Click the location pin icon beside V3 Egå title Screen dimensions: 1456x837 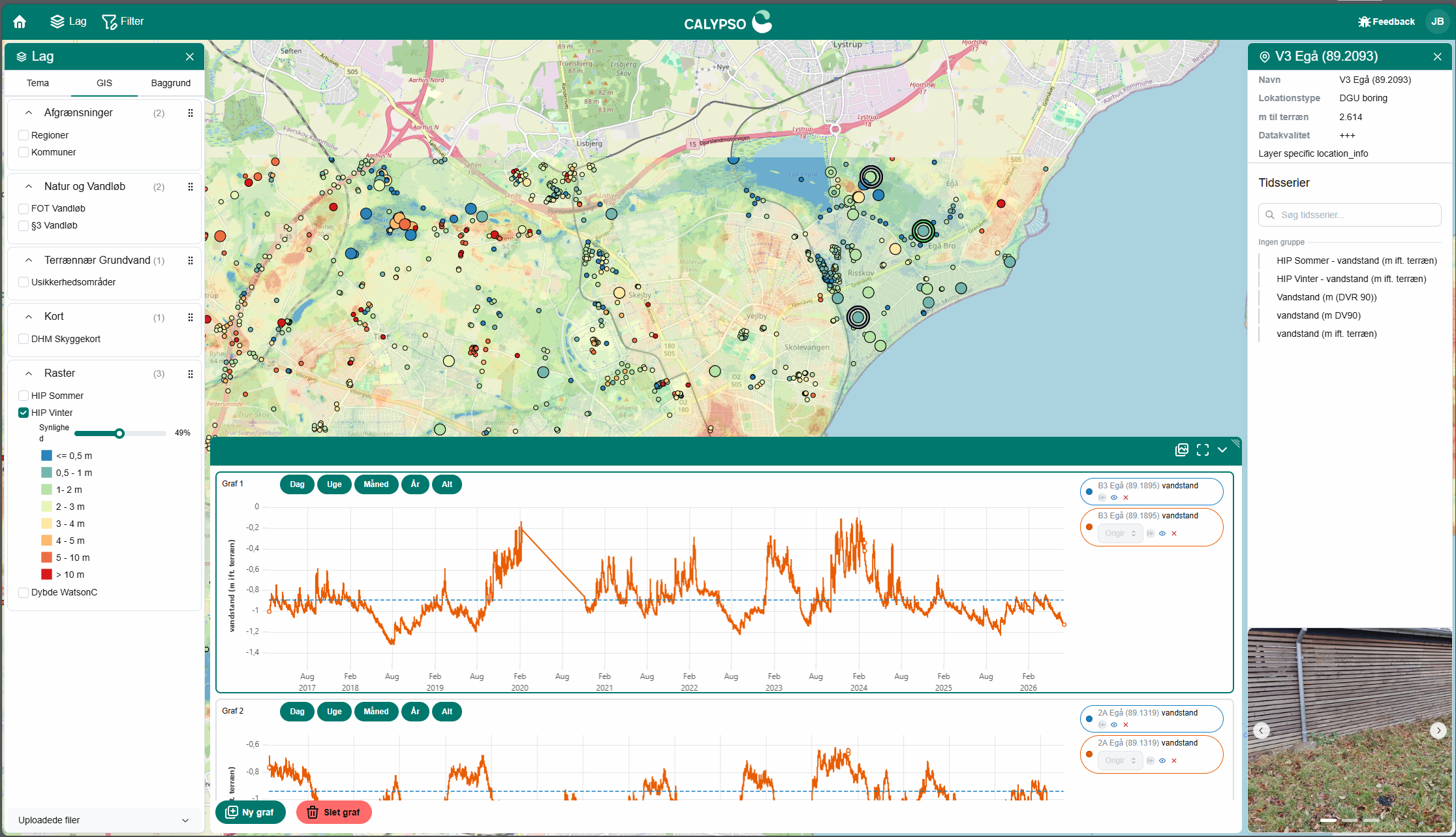click(1264, 57)
